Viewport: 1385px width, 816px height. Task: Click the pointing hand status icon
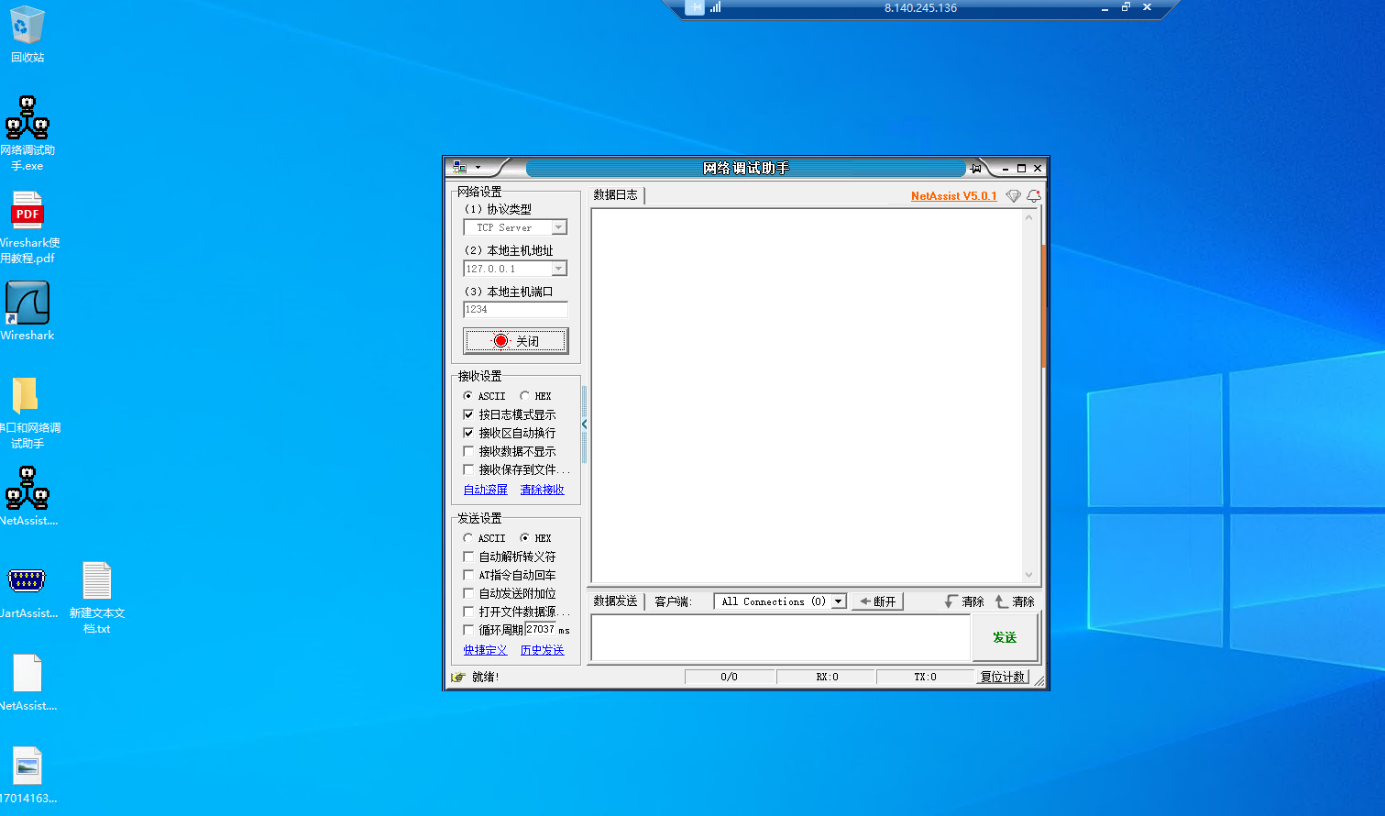(458, 677)
